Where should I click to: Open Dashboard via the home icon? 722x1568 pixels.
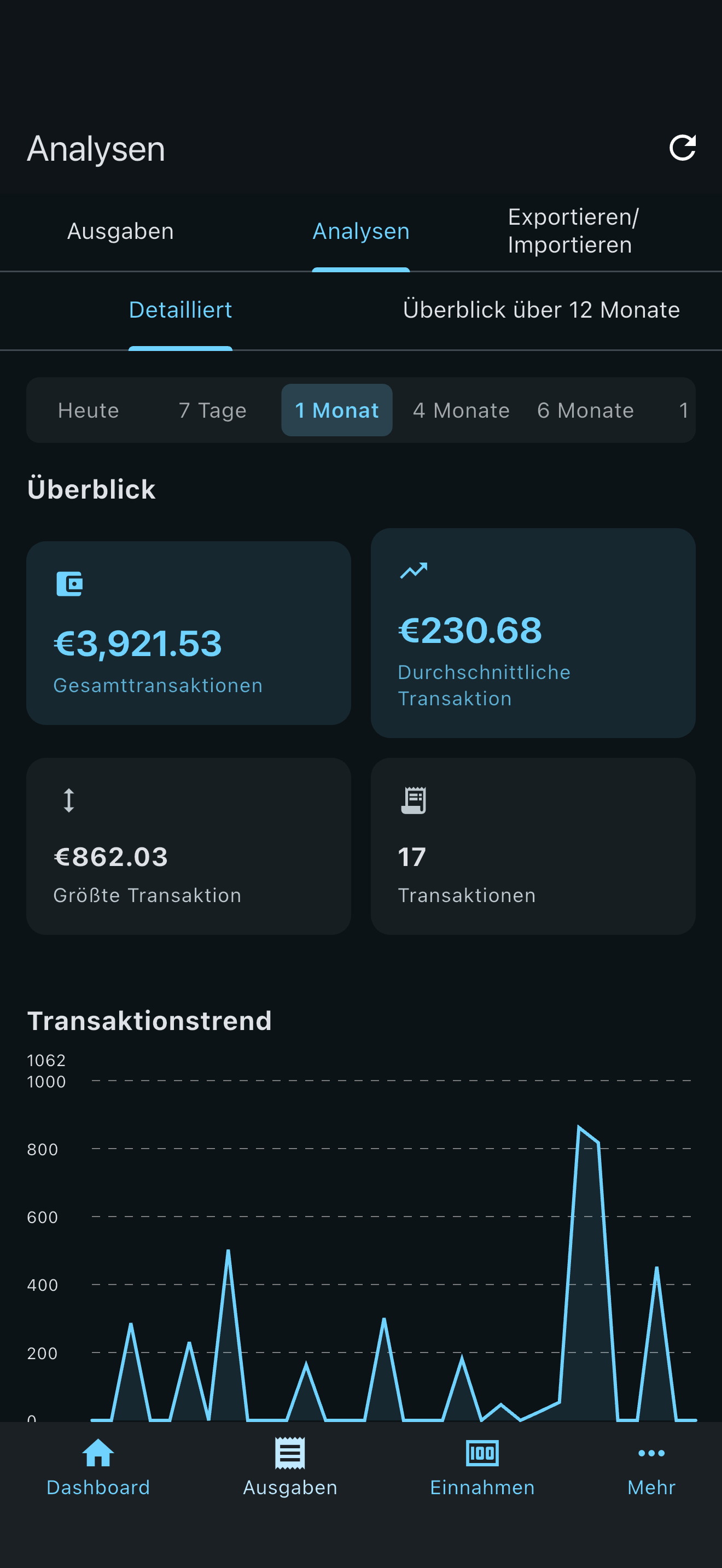click(x=98, y=1454)
